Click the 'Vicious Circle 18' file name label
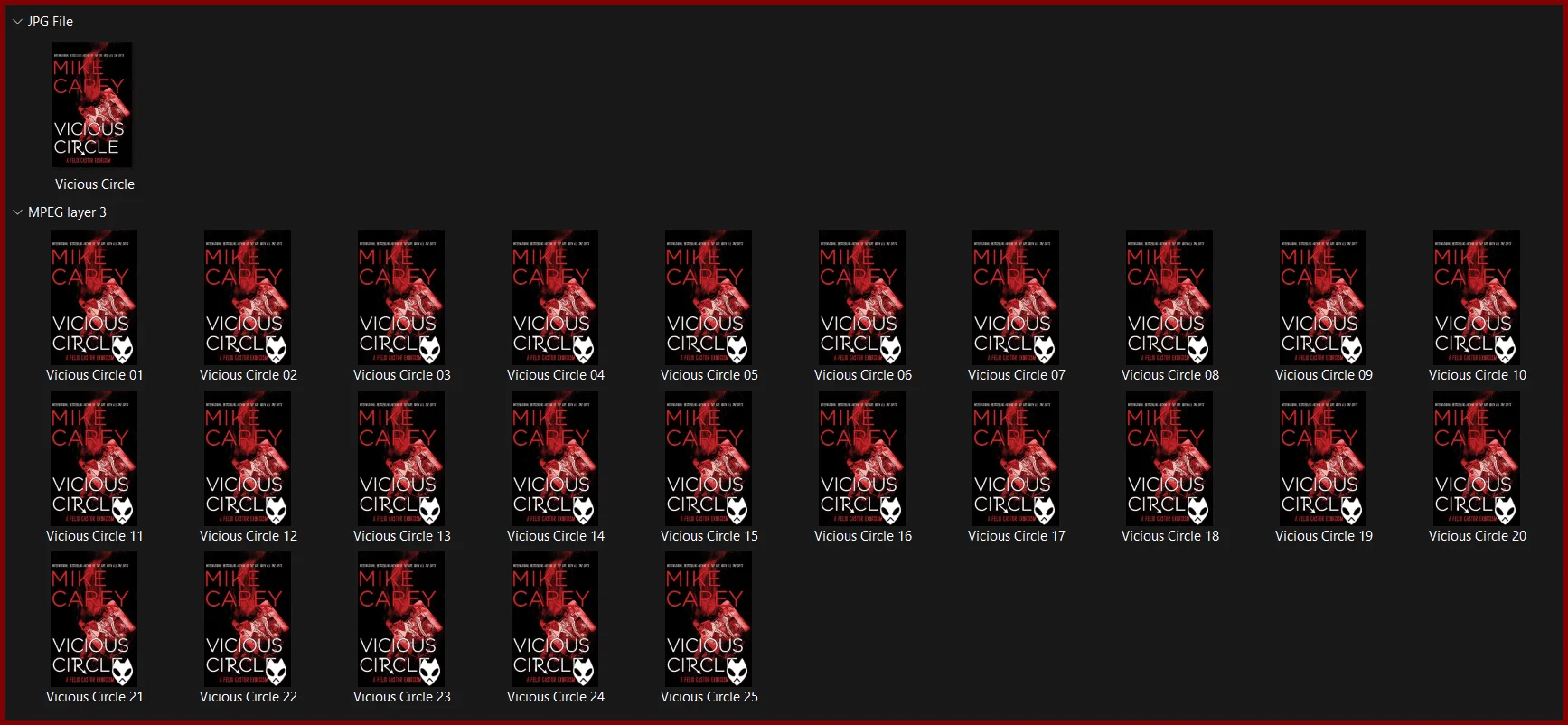 1170,536
